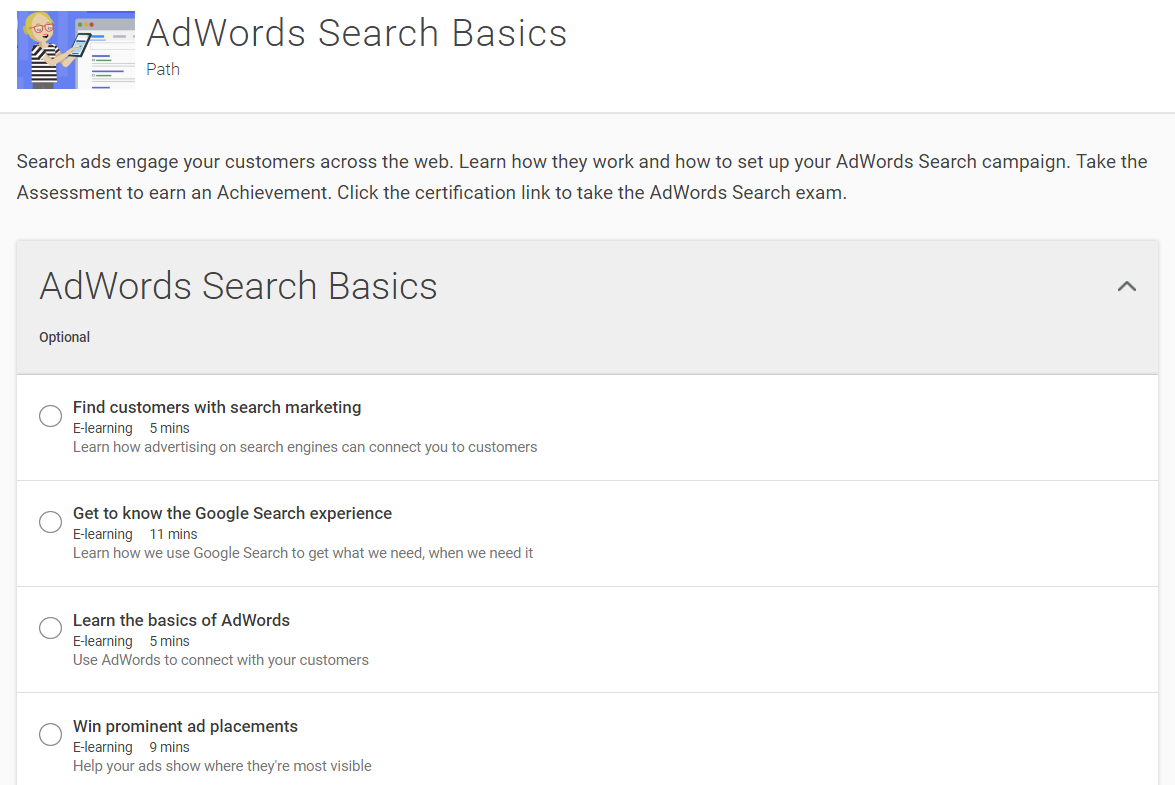Click the chevron arrow in the section header
Screen dimensions: 1175x785
coord(1127,286)
